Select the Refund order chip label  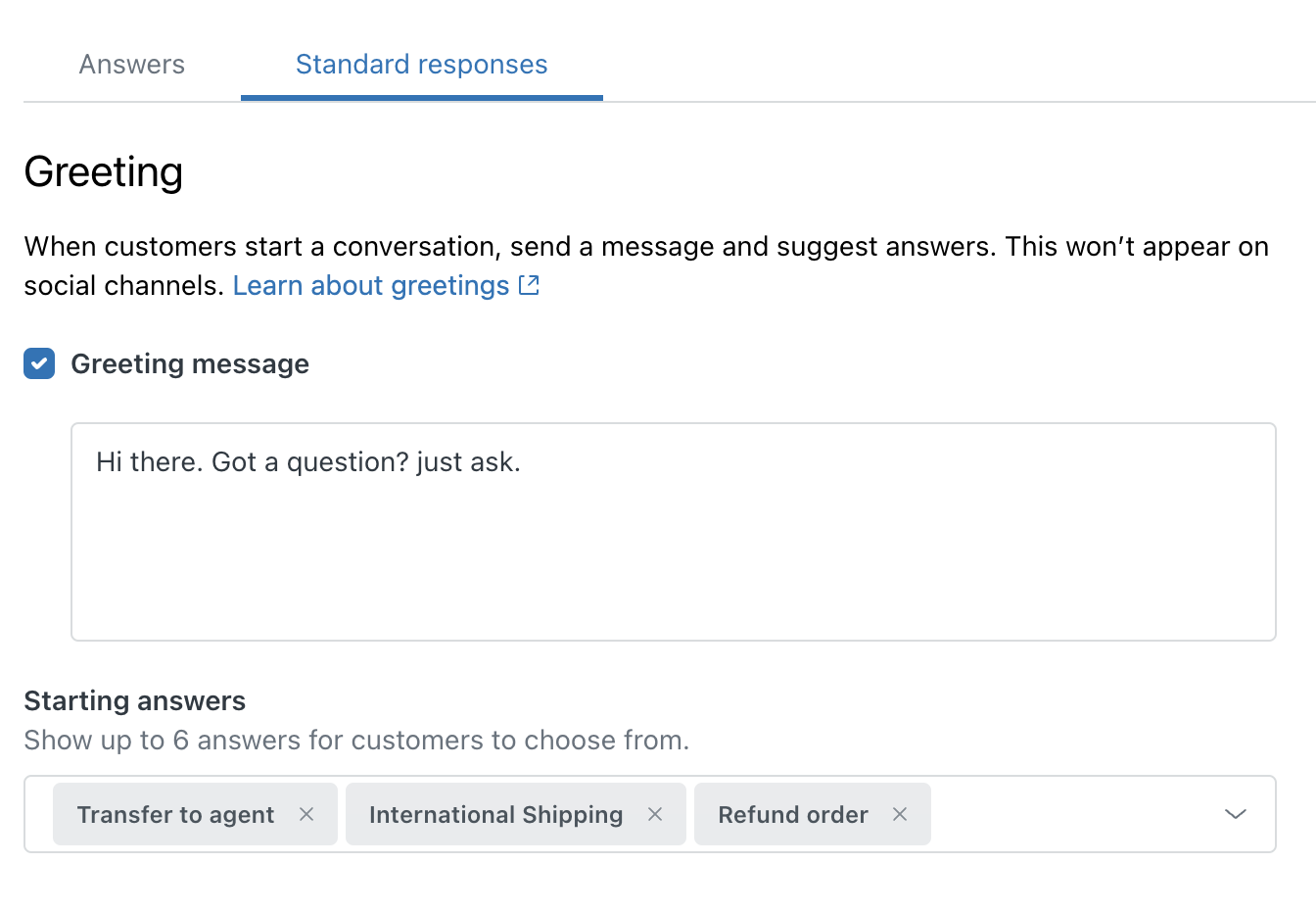793,814
